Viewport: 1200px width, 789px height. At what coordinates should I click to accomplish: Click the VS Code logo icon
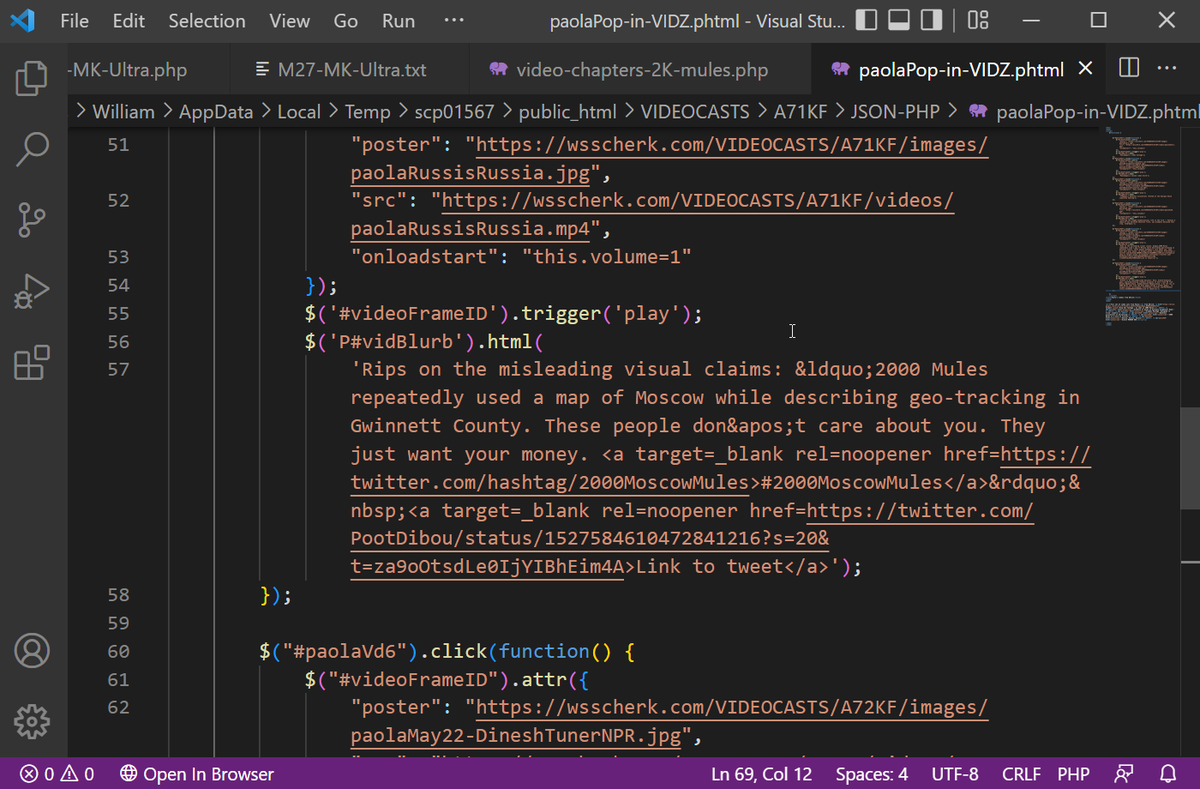[23, 20]
